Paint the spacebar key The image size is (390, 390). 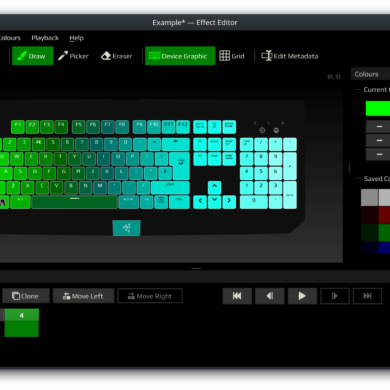pos(74,202)
